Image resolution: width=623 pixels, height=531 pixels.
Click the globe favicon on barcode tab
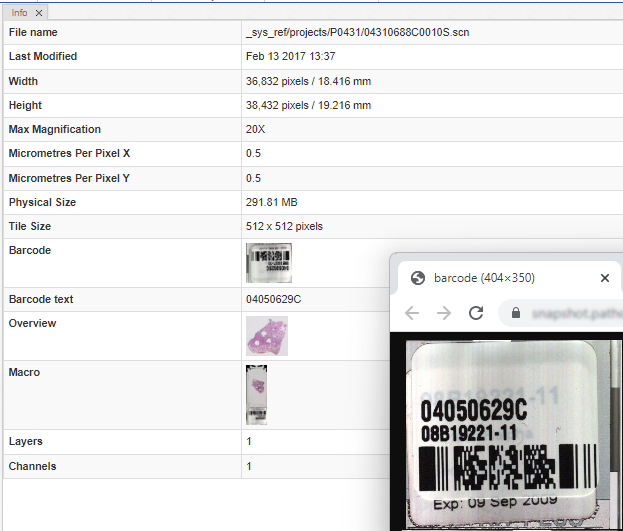tap(418, 278)
